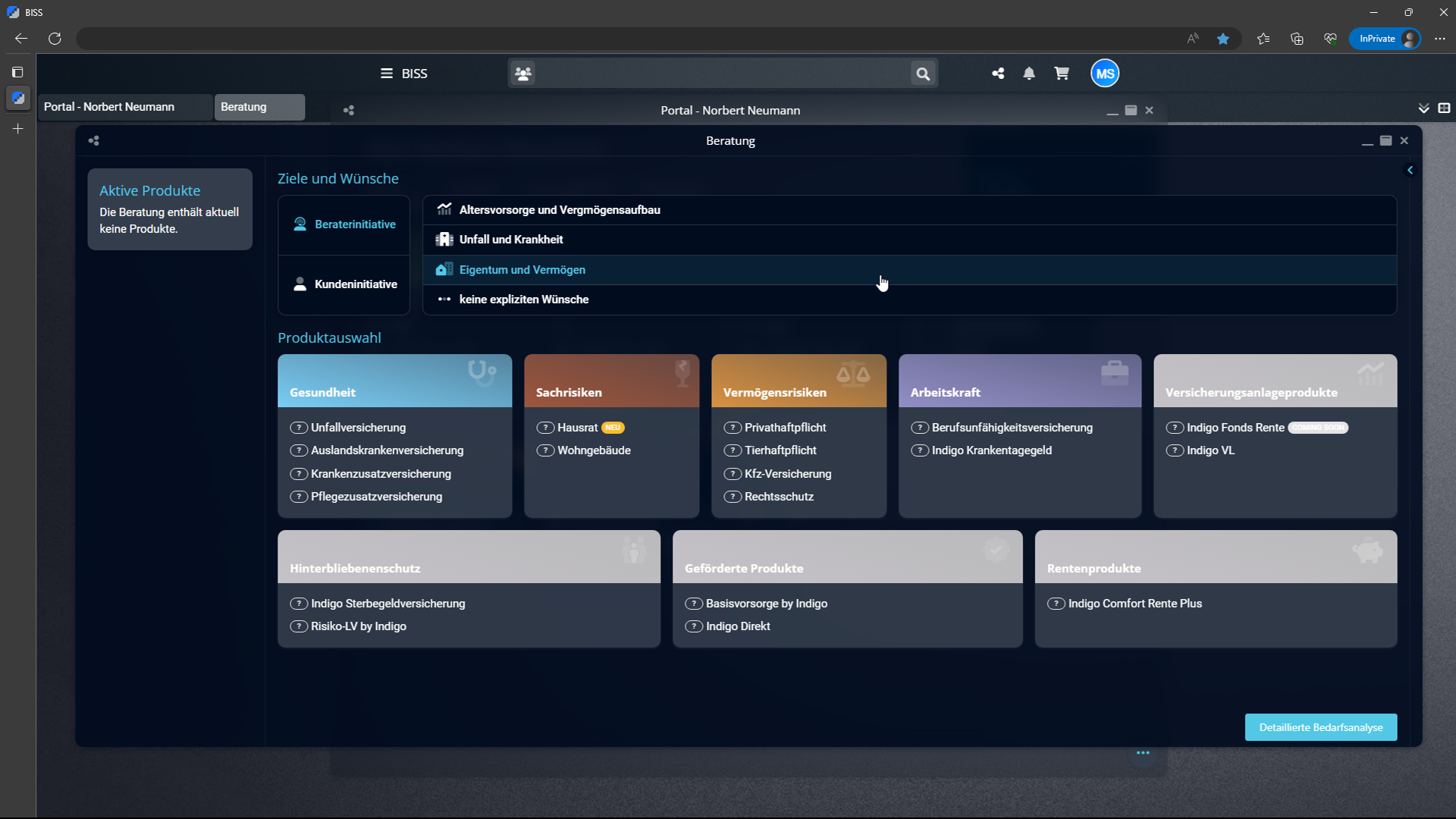Select the Kundeninitiative option
1456x819 pixels.
click(x=344, y=284)
